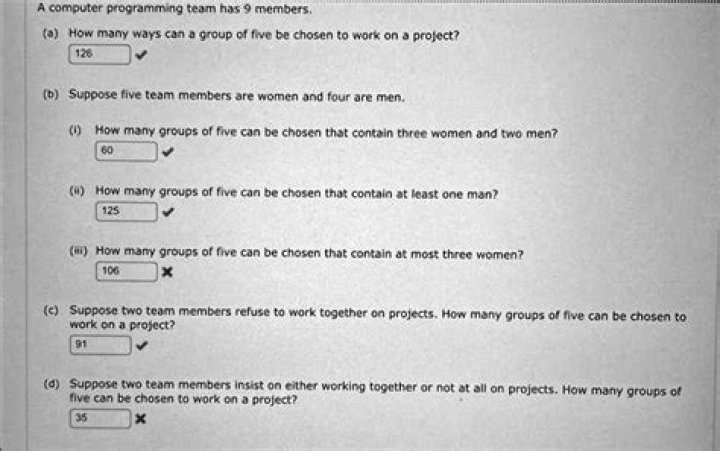Click the '9 members' problem statement text
The height and width of the screenshot is (451, 720).
[x=174, y=9]
